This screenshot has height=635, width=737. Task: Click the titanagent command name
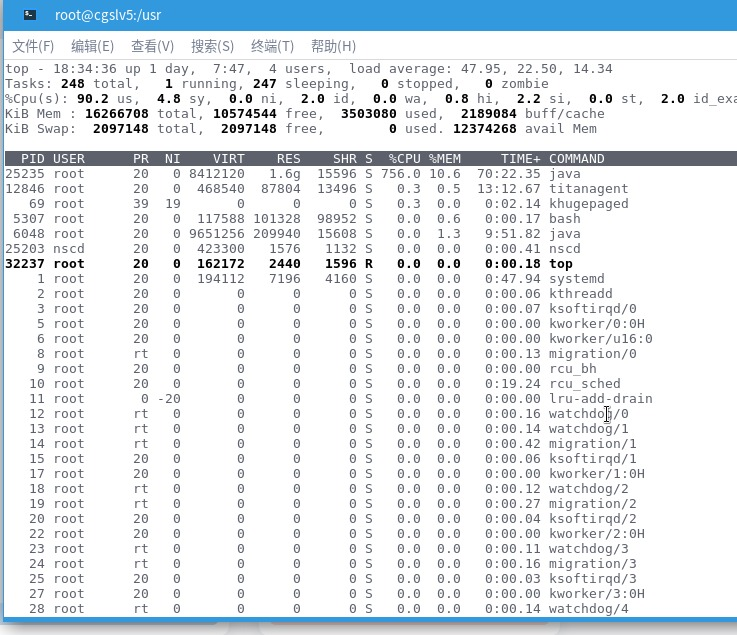click(x=588, y=189)
